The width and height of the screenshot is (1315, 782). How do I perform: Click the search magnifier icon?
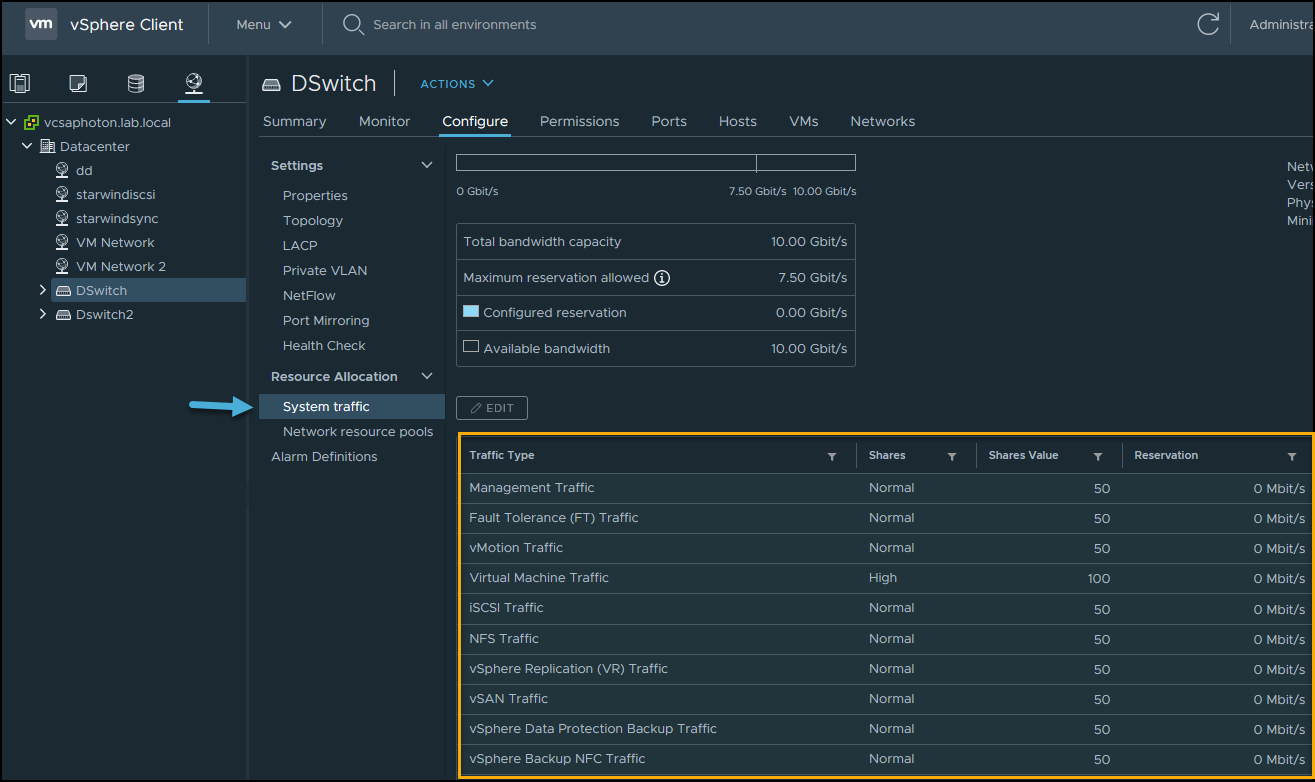point(353,25)
